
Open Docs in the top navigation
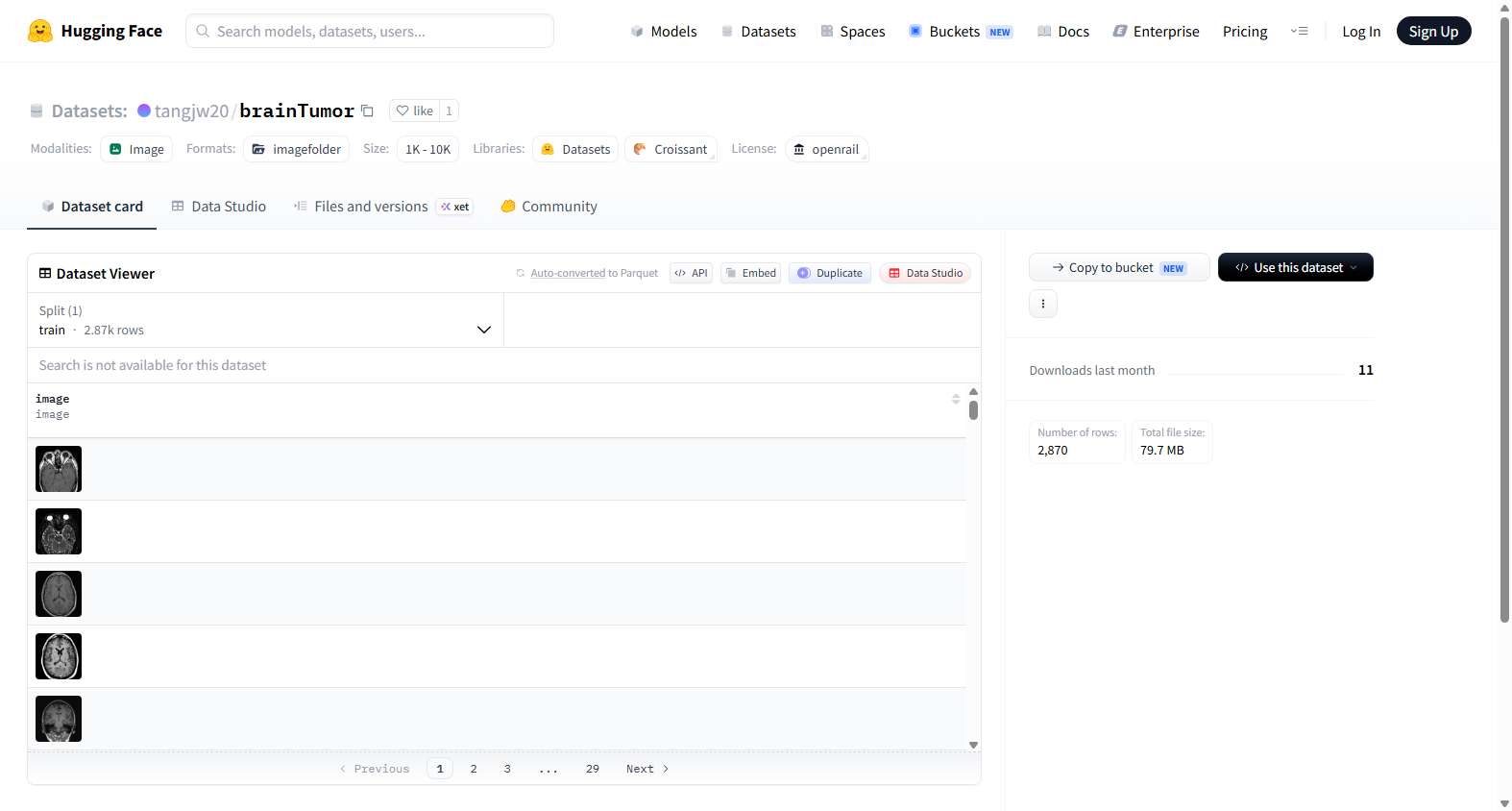[x=1063, y=32]
